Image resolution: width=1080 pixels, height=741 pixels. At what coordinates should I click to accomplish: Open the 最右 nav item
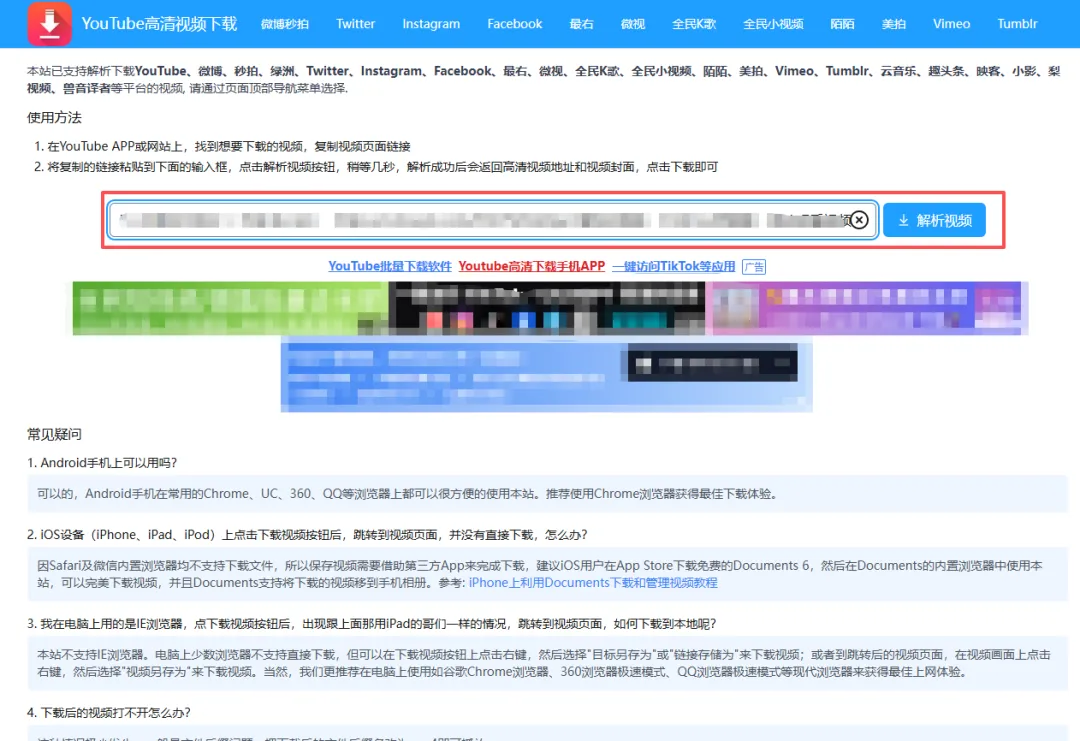pos(581,24)
